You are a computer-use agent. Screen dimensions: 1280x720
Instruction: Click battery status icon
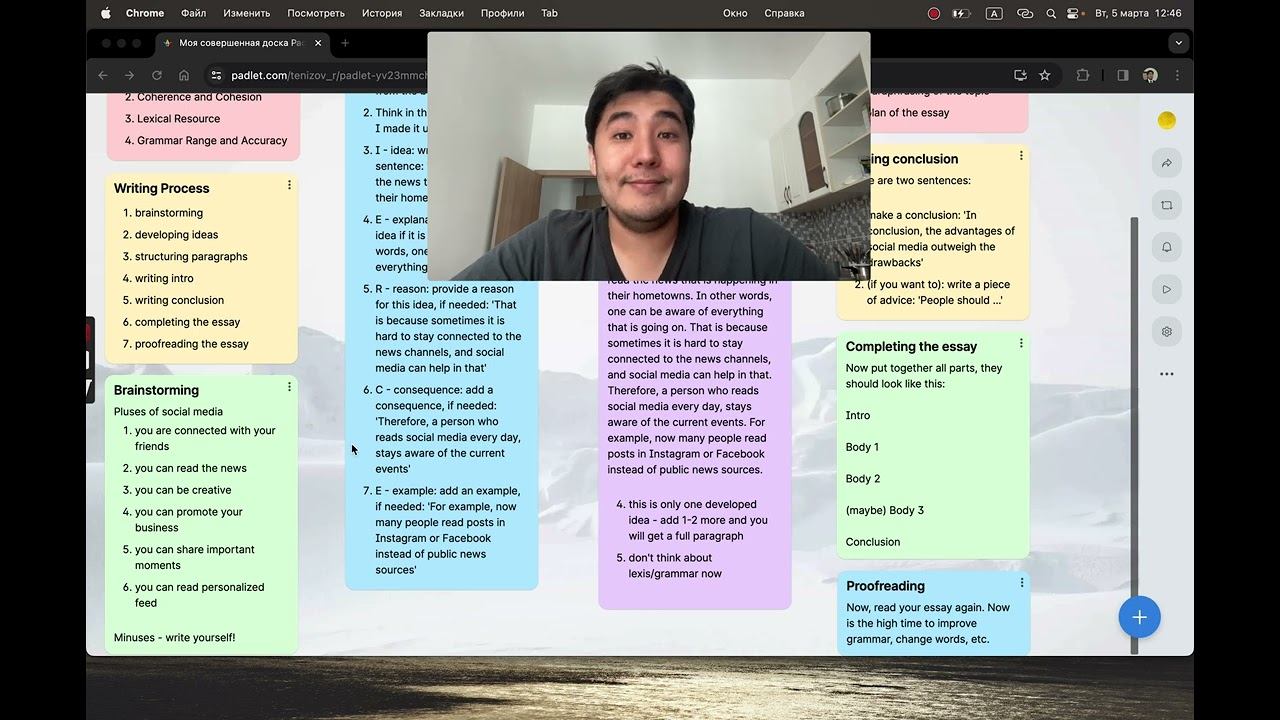[x=962, y=13]
